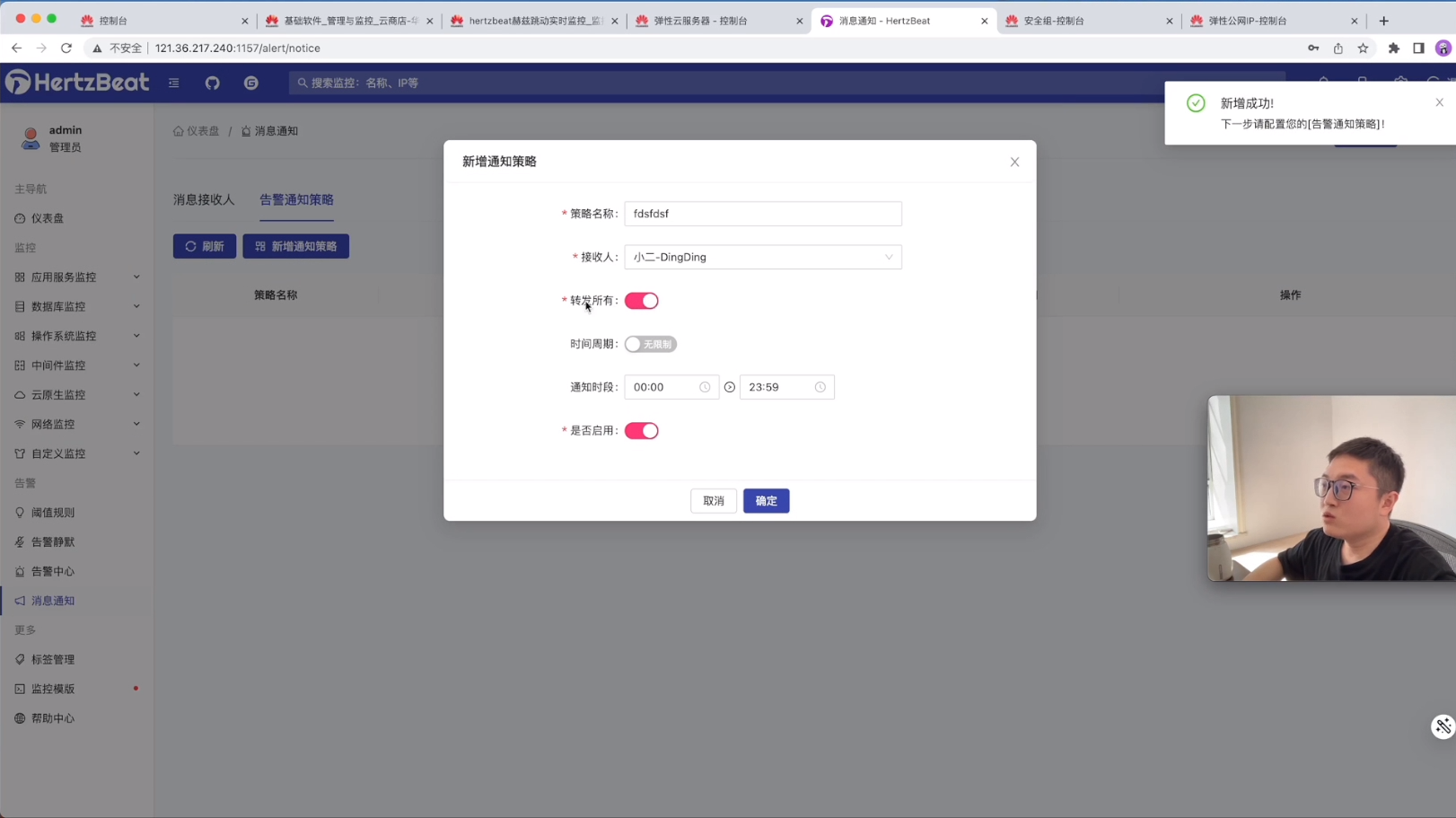The height and width of the screenshot is (818, 1456).
Task: Click the browser forward arrow
Action: [41, 48]
